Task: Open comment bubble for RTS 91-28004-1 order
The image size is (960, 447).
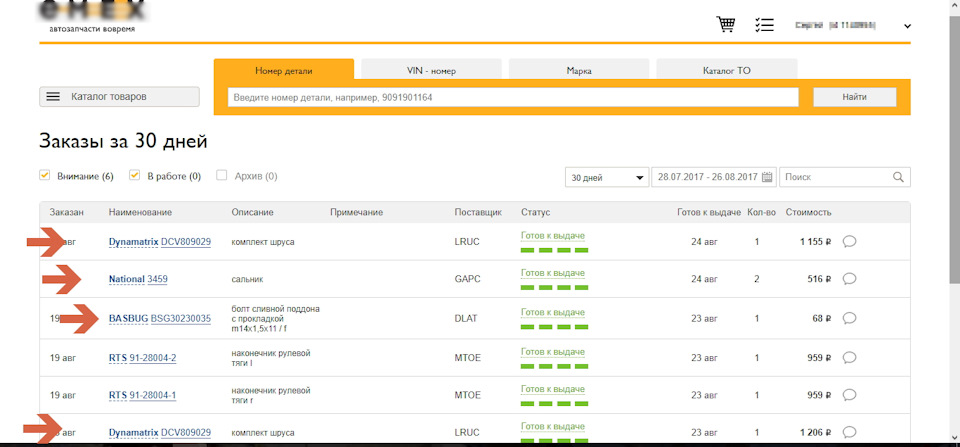Action: click(x=849, y=395)
